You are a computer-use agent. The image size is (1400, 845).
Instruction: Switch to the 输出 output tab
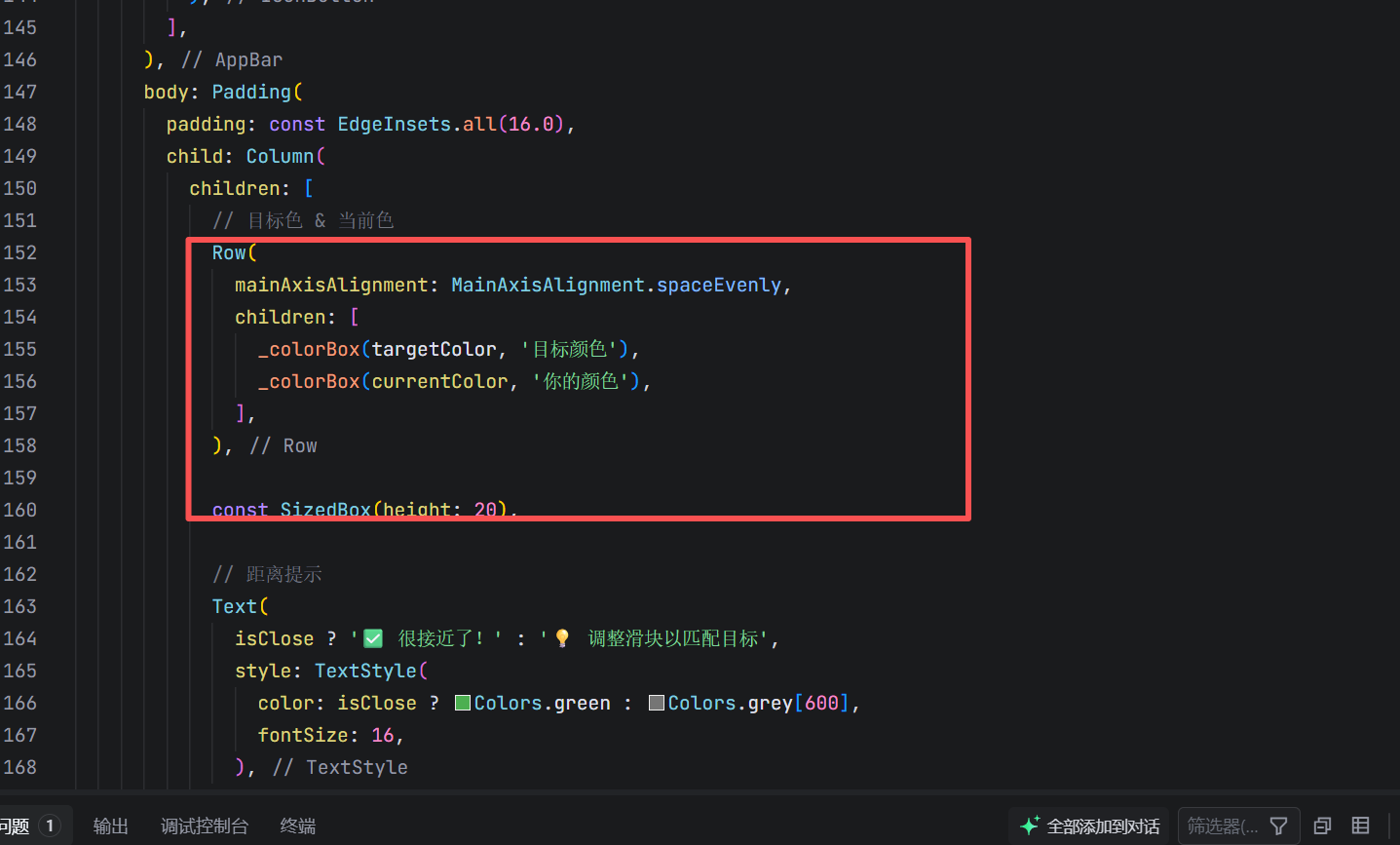(x=111, y=826)
